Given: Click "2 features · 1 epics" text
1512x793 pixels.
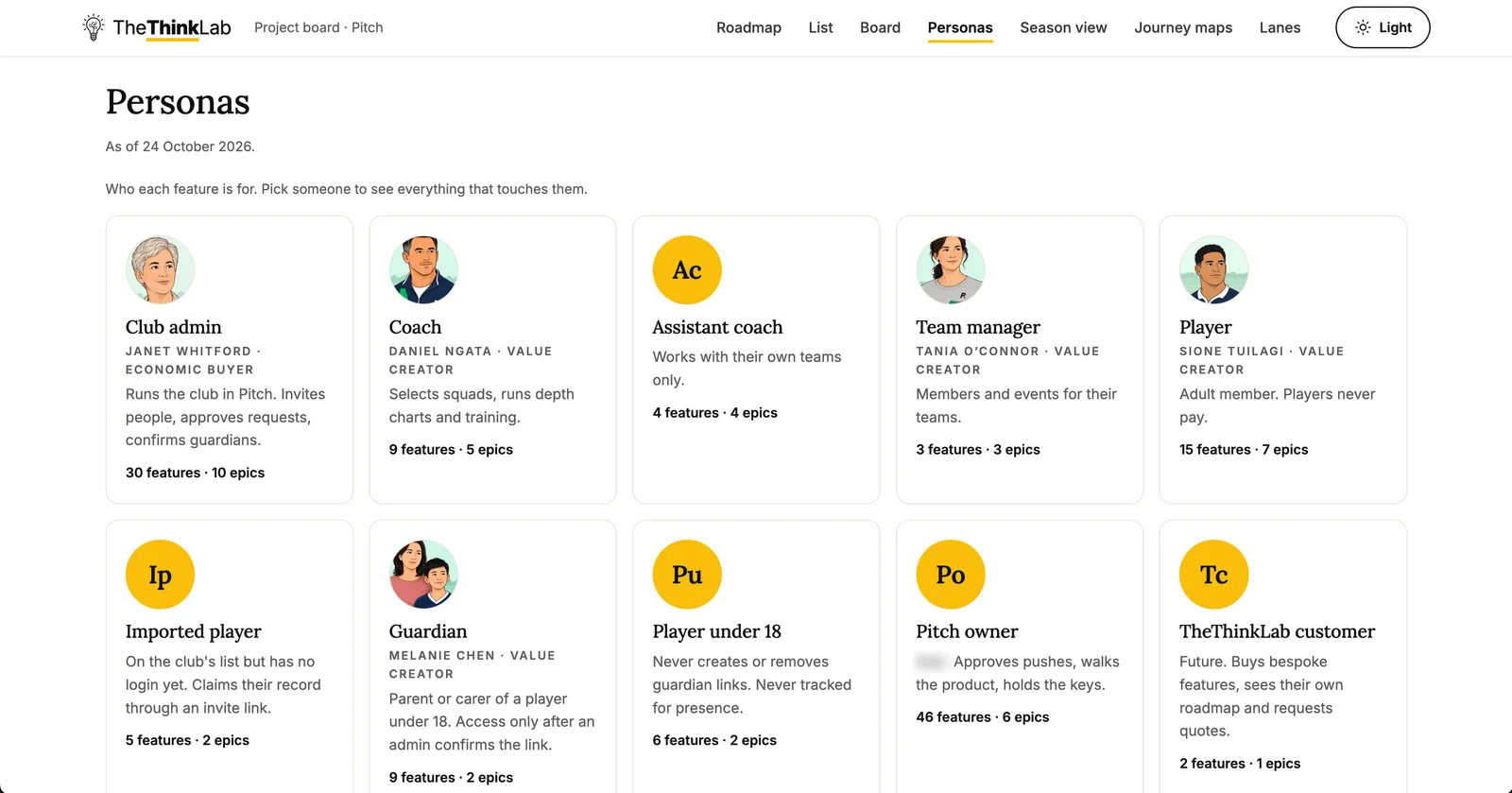Looking at the screenshot, I should (1240, 764).
